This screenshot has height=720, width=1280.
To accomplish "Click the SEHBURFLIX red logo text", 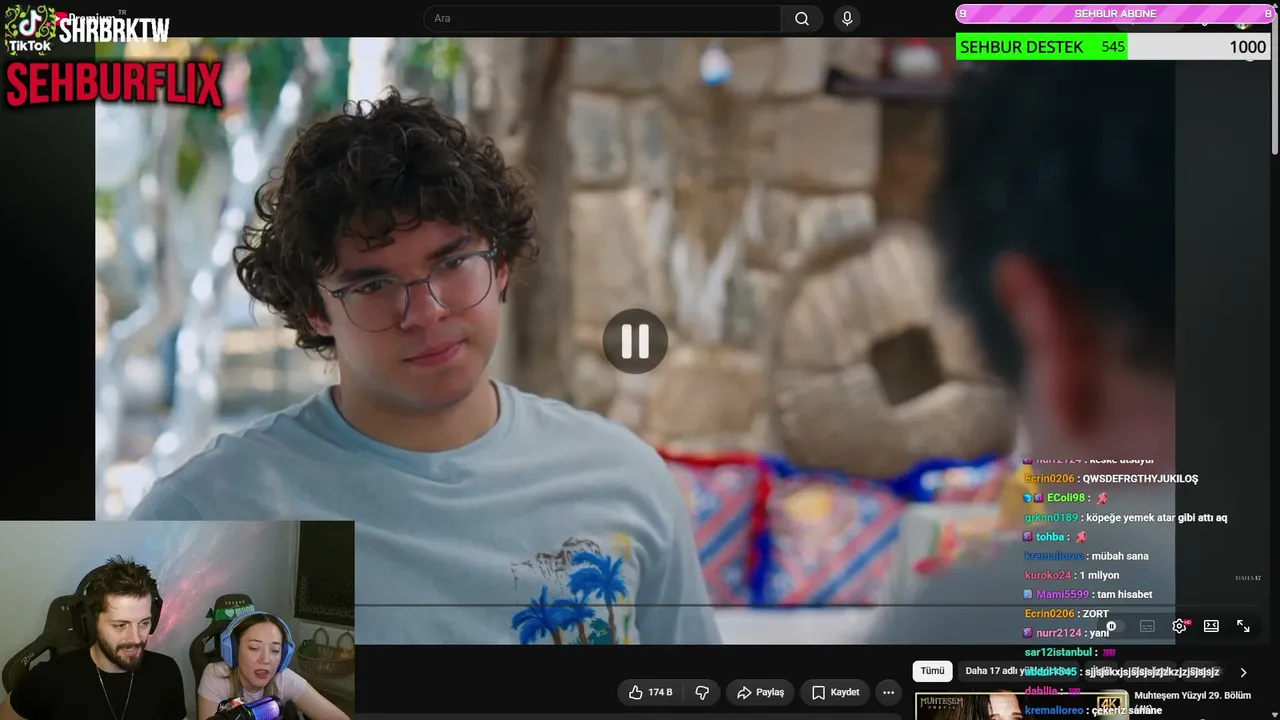I will (x=114, y=85).
